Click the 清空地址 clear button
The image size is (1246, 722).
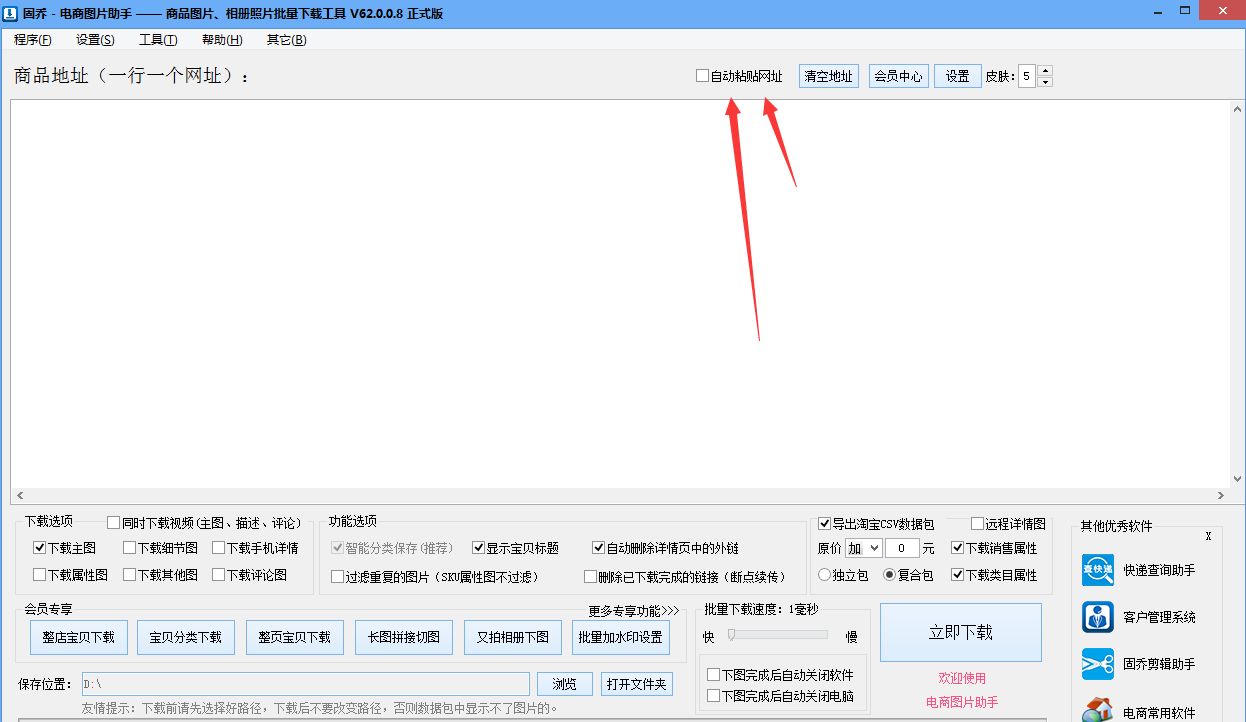(828, 75)
